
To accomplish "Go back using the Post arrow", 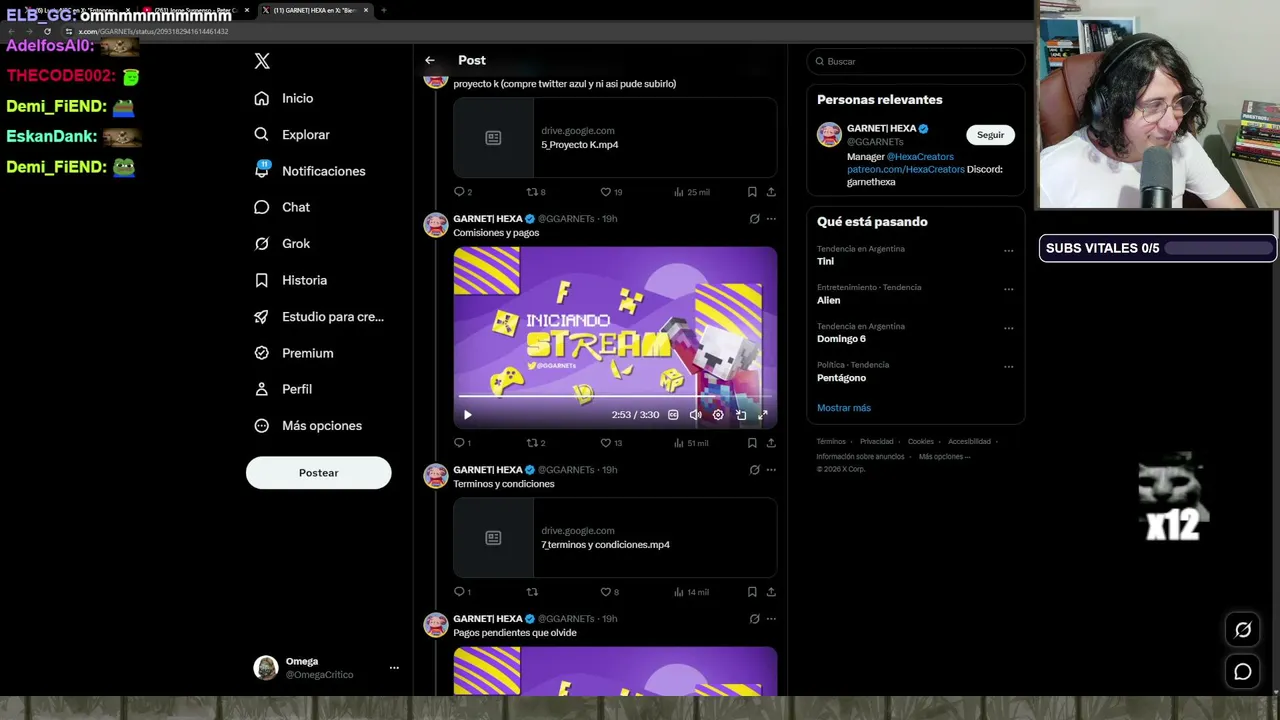I will [x=430, y=60].
